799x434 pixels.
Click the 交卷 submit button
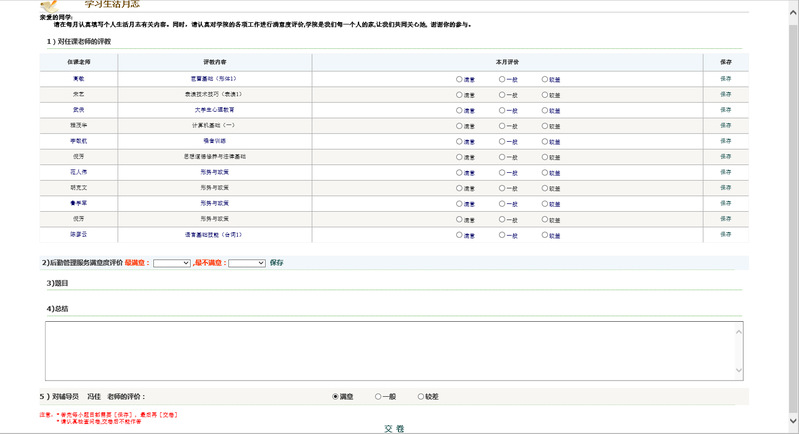pos(394,428)
